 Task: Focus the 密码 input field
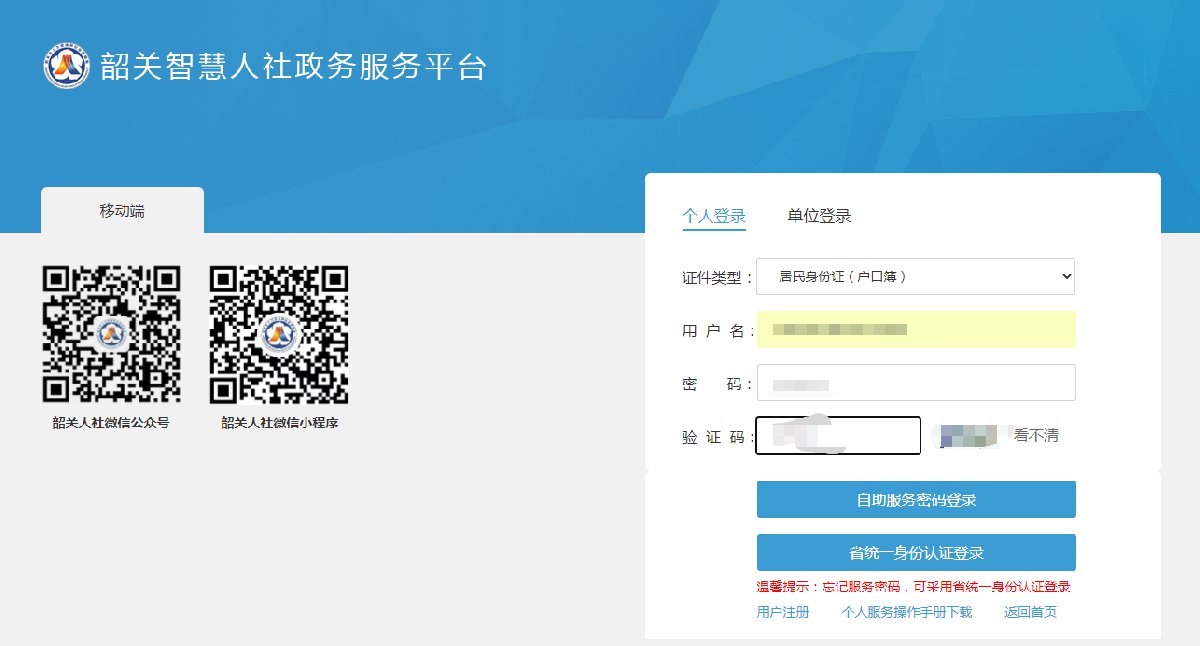coord(915,383)
